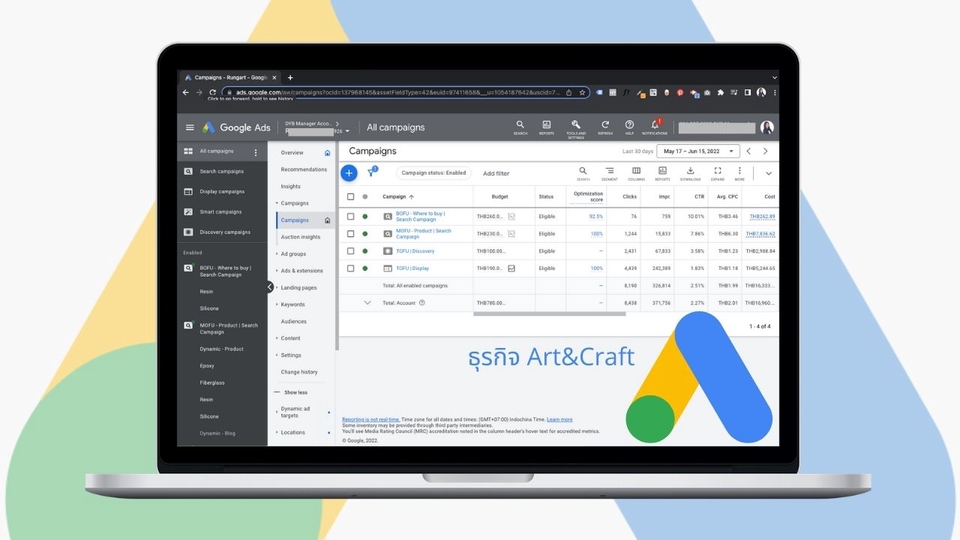Tick checkbox for TOFU Display row
This screenshot has height=540, width=960.
(351, 268)
